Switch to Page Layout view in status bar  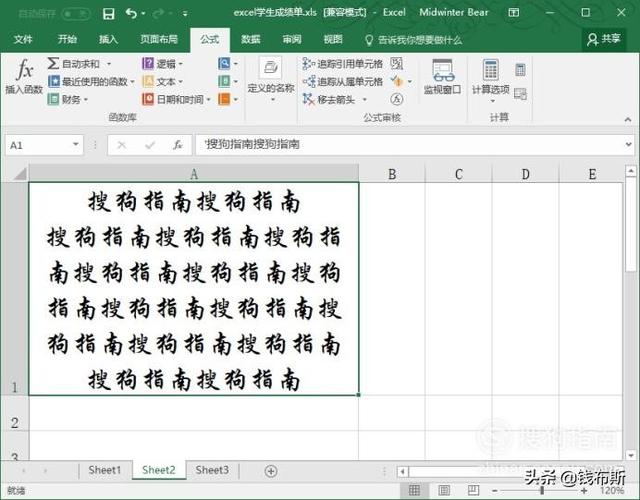444,490
